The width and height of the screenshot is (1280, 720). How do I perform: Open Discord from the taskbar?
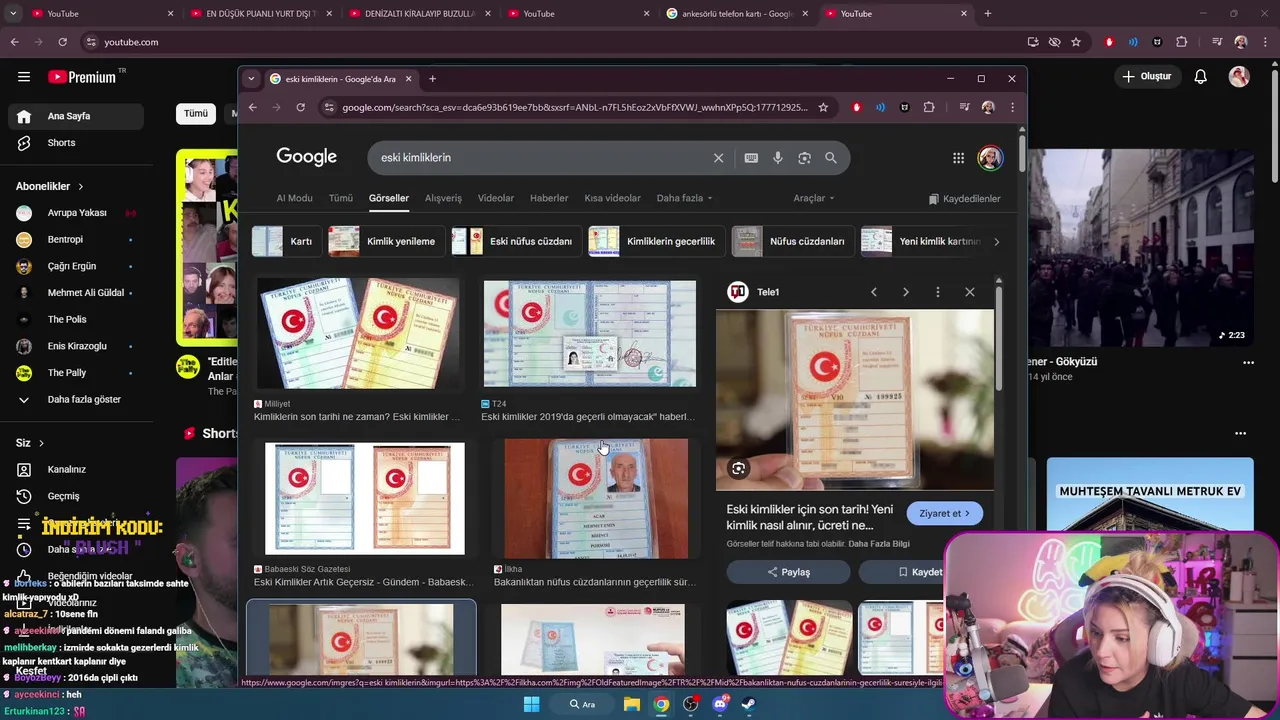coord(720,704)
